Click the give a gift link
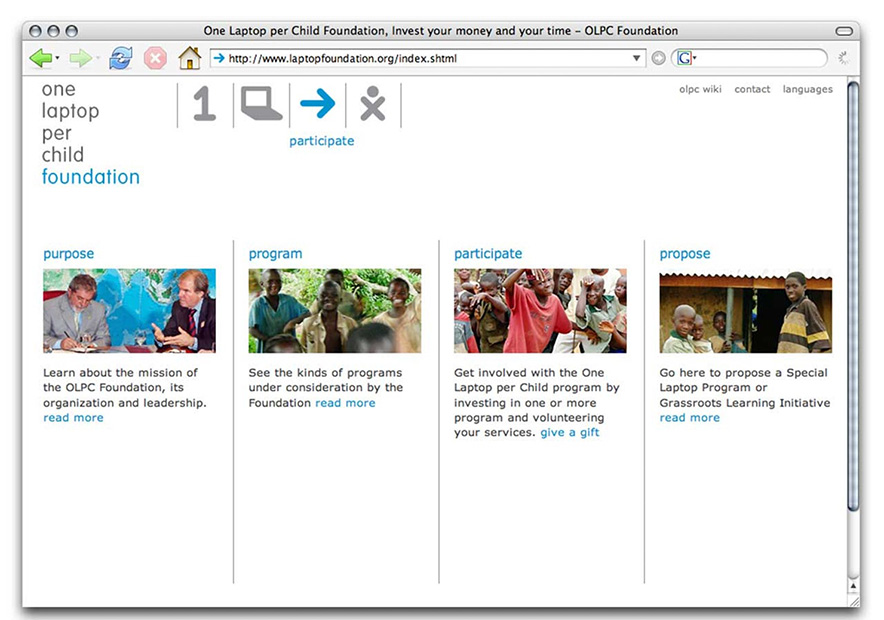Screen dimensions: 884x620 click(x=570, y=433)
